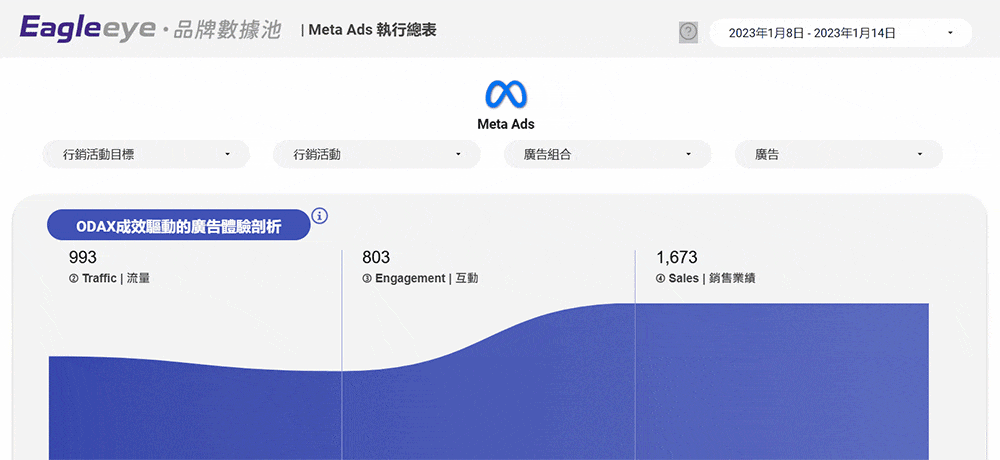Click the Traffic | 流量 label
Viewport: 1000px width, 460px height.
coord(109,279)
